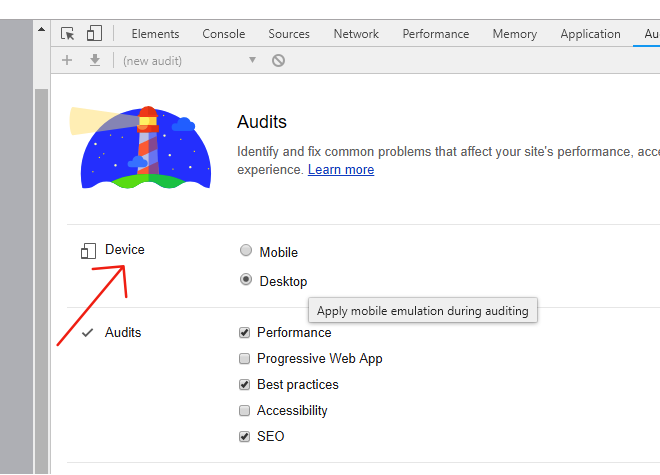
Task: Click the Device icon beside the label
Action: coord(88,251)
